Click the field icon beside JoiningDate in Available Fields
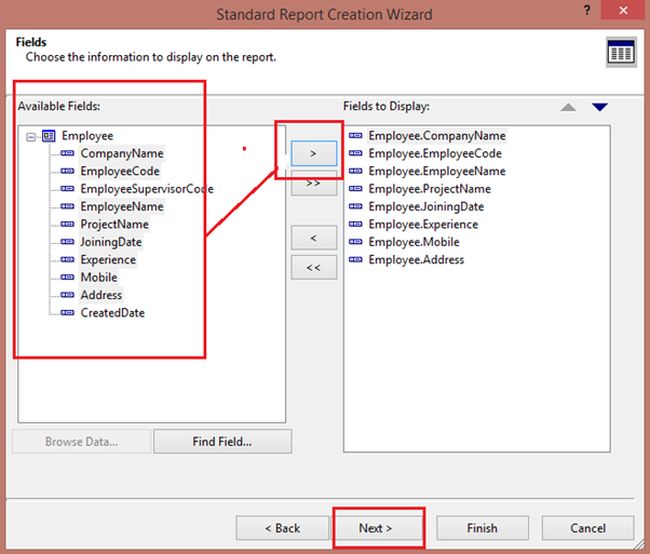The height and width of the screenshot is (554, 650). coord(67,242)
